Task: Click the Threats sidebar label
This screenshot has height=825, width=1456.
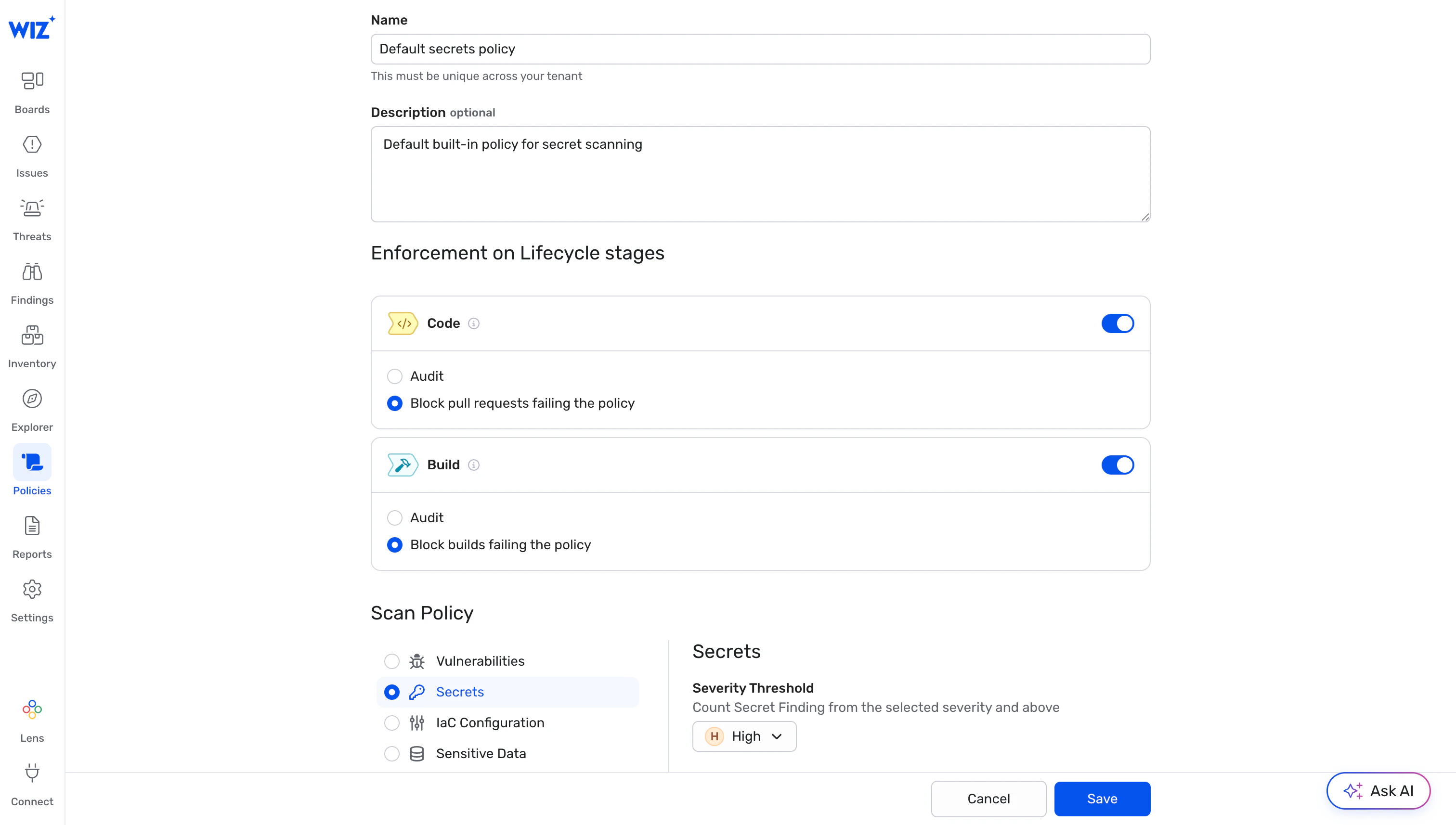Action: pos(32,237)
